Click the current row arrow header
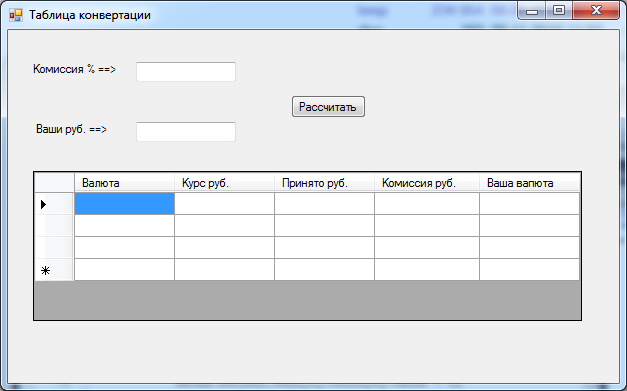Viewport: 627px width, 391px height. (54, 204)
